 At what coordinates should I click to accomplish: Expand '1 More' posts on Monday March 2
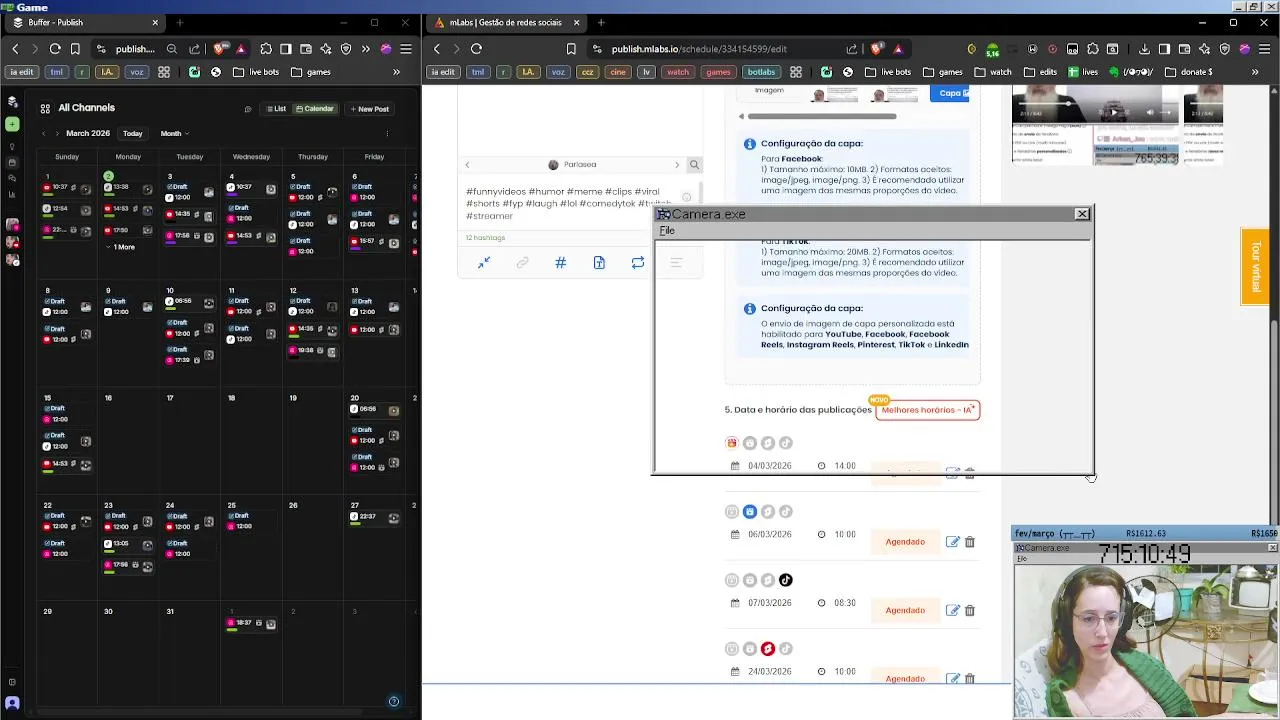point(121,247)
